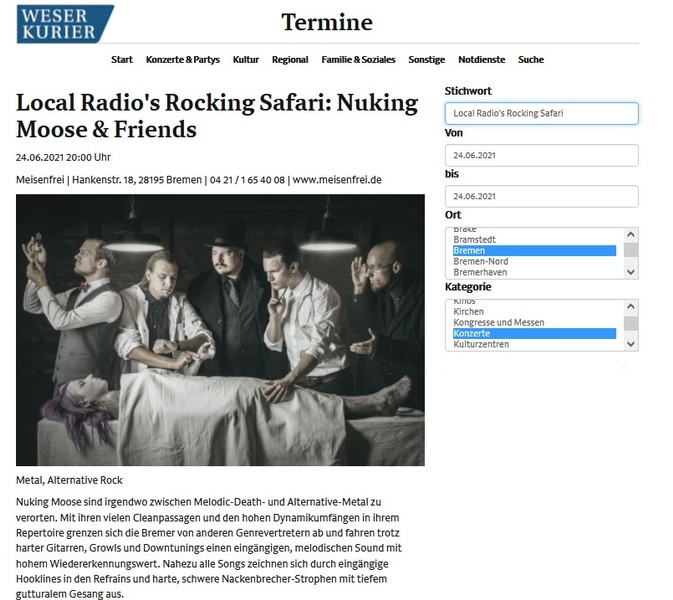Viewport: 673px width, 600px height.
Task: Open the Suche page
Action: pyautogui.click(x=531, y=60)
